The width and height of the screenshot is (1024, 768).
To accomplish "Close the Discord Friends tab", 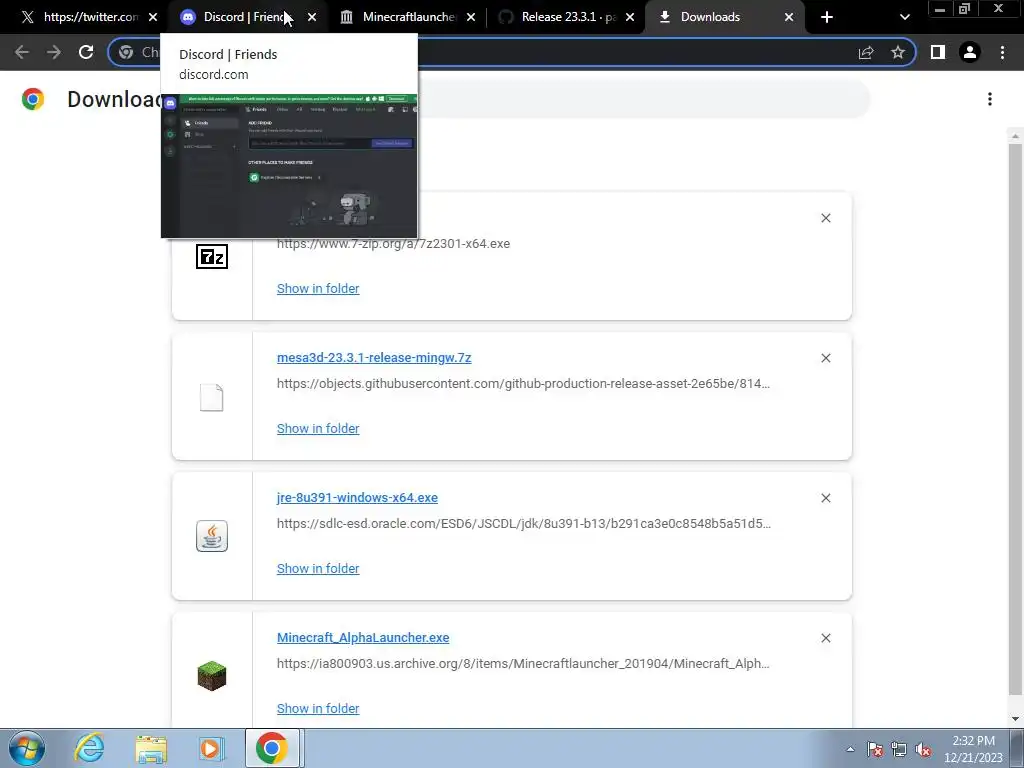I will tap(312, 17).
